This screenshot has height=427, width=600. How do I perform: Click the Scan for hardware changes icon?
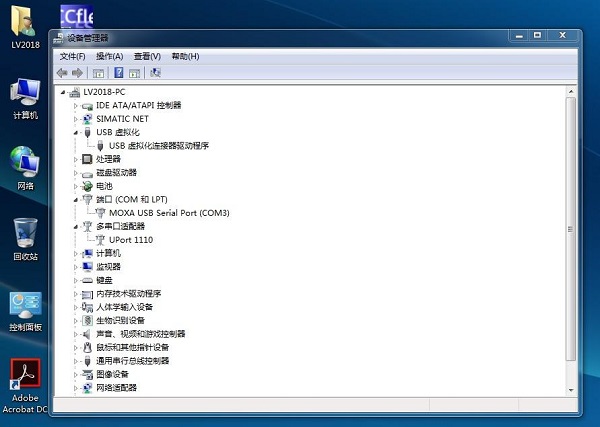click(155, 72)
